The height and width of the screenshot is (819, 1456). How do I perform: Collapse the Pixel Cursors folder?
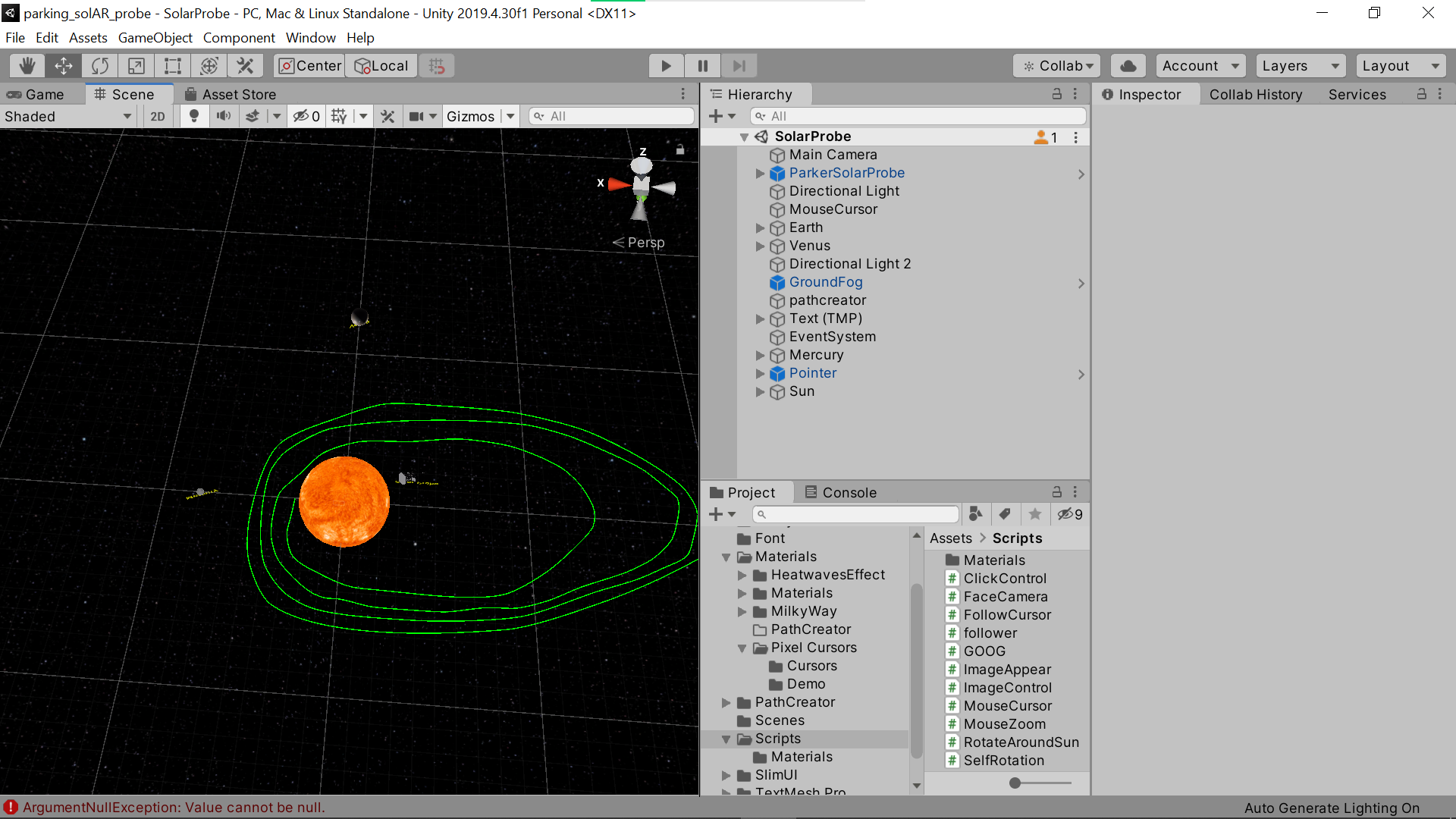point(742,648)
